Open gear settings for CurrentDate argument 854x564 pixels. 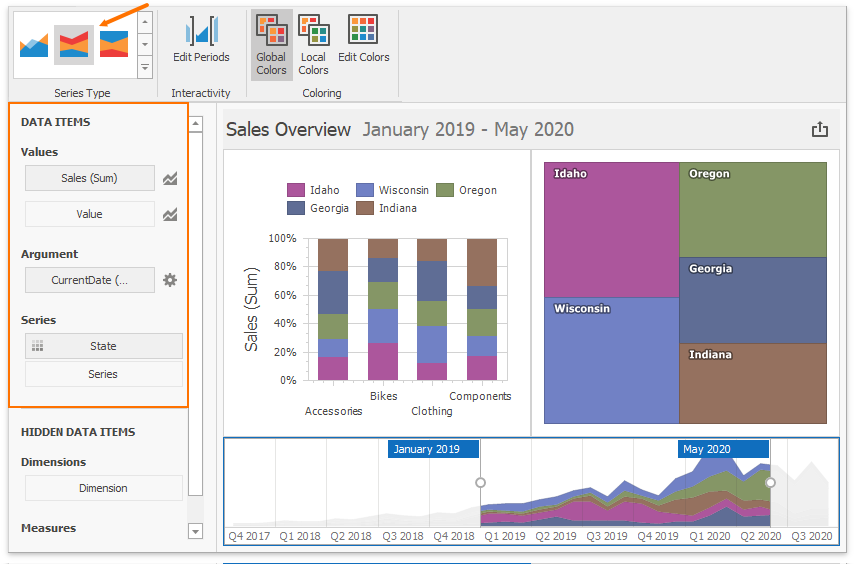[170, 280]
